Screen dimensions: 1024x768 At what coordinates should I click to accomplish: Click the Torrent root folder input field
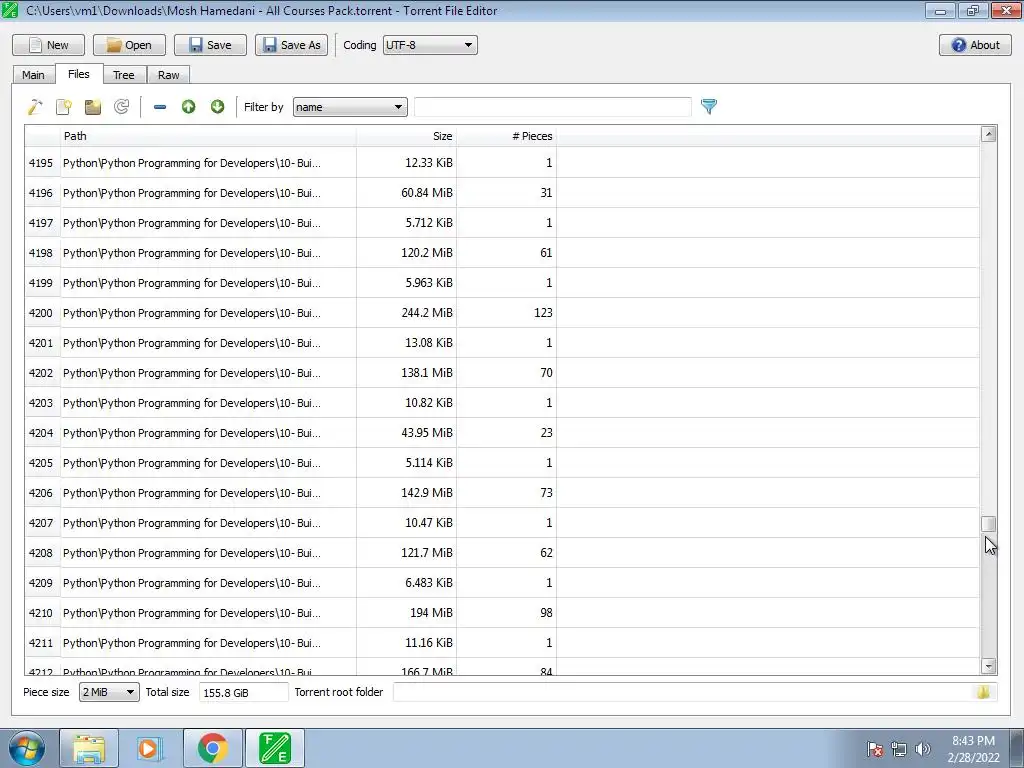pos(683,692)
